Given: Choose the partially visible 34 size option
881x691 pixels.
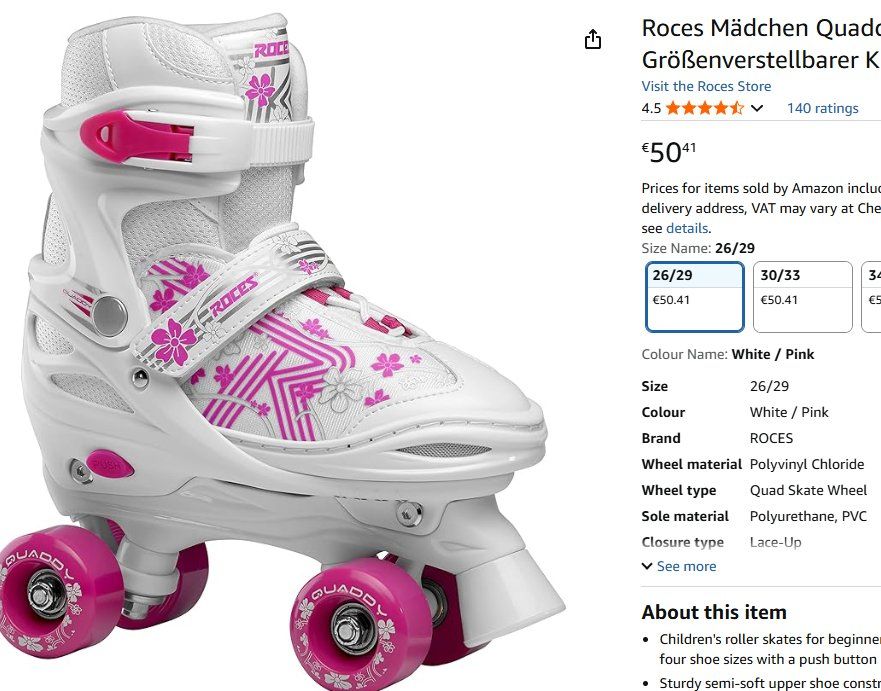Looking at the screenshot, I should click(872, 297).
